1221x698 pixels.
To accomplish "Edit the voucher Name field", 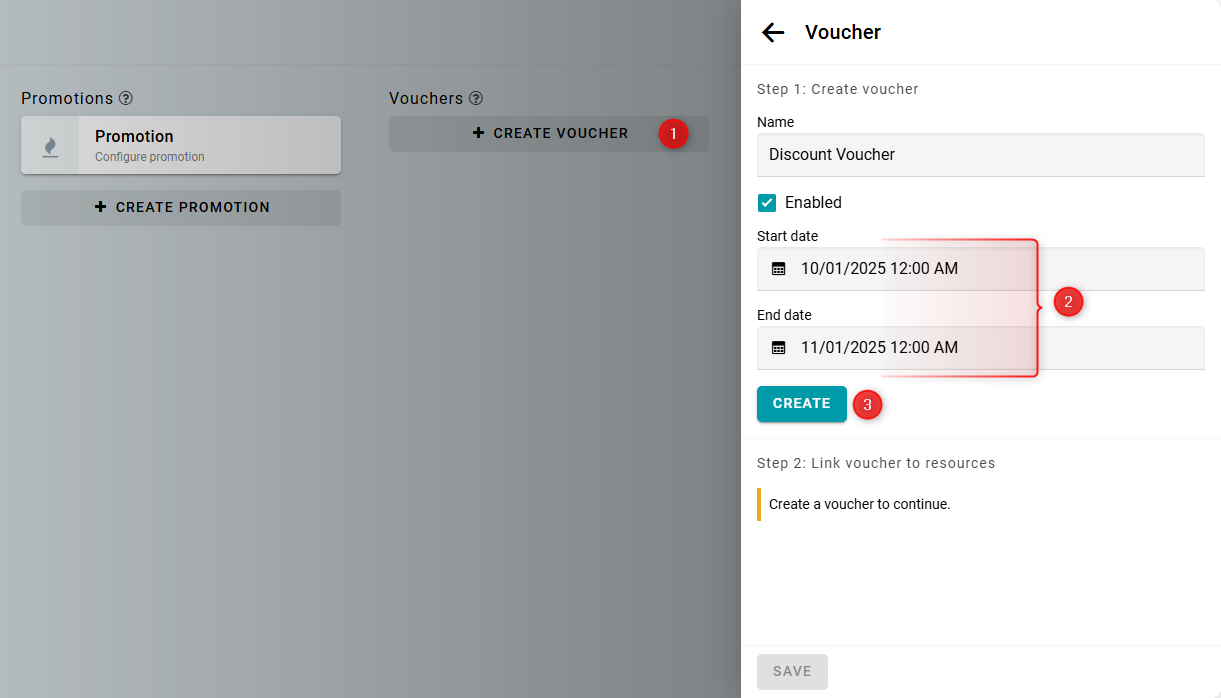I will 981,155.
